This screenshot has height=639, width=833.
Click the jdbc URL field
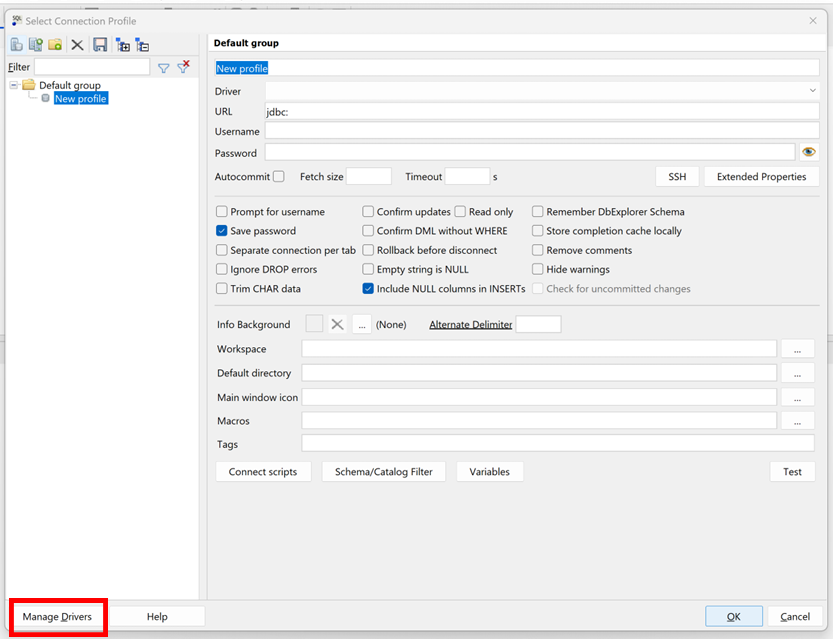542,112
